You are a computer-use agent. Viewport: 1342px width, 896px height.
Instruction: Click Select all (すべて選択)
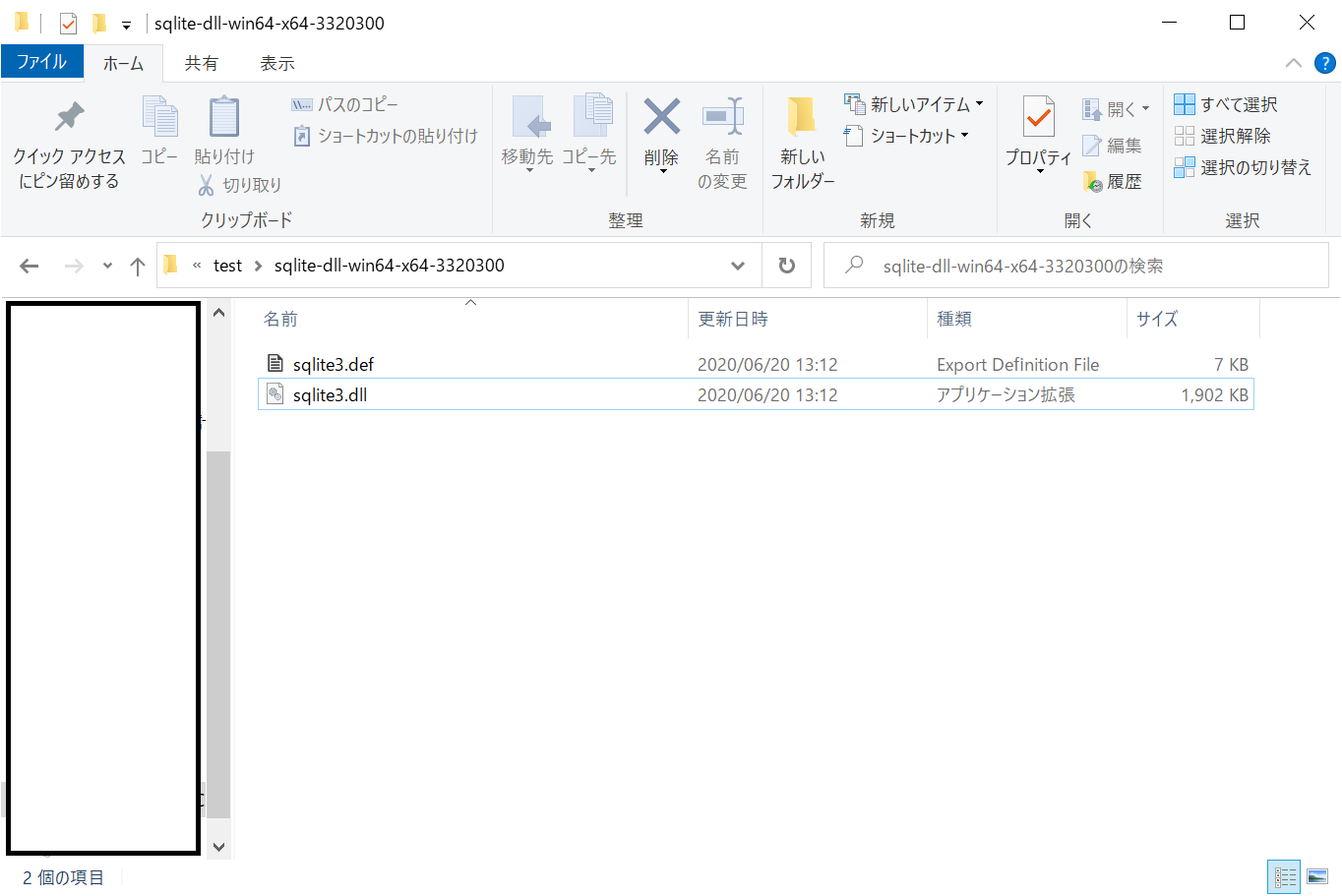(1226, 104)
